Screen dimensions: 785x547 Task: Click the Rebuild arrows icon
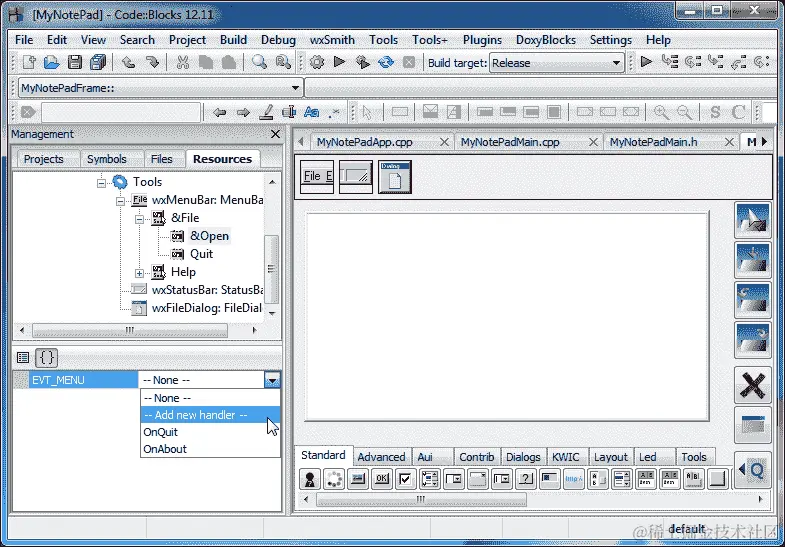[386, 63]
